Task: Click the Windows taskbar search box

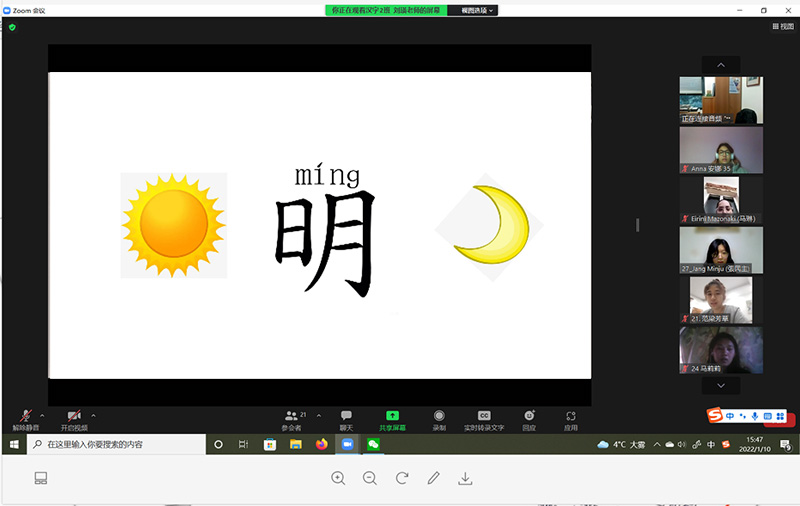Action: (115, 444)
